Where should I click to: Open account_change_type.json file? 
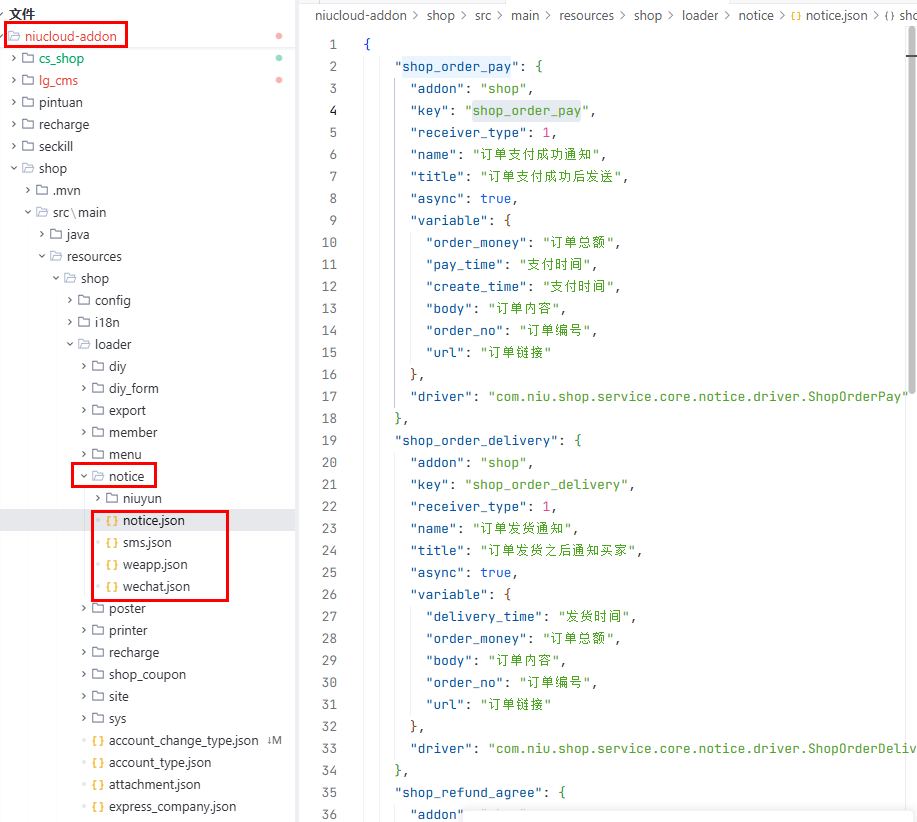point(183,741)
